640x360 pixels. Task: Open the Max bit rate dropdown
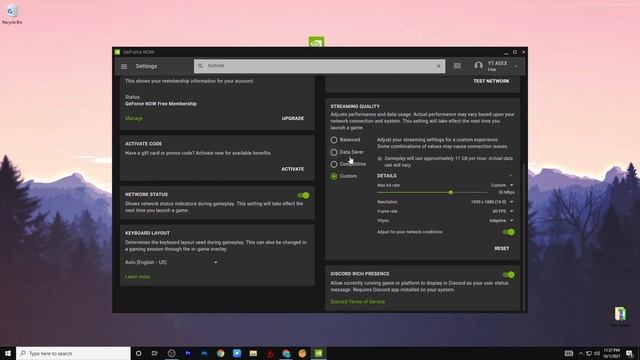(x=502, y=185)
